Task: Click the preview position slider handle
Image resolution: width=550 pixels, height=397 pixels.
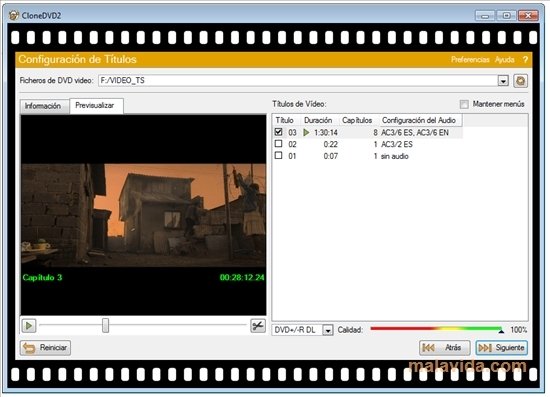Action: click(x=105, y=325)
